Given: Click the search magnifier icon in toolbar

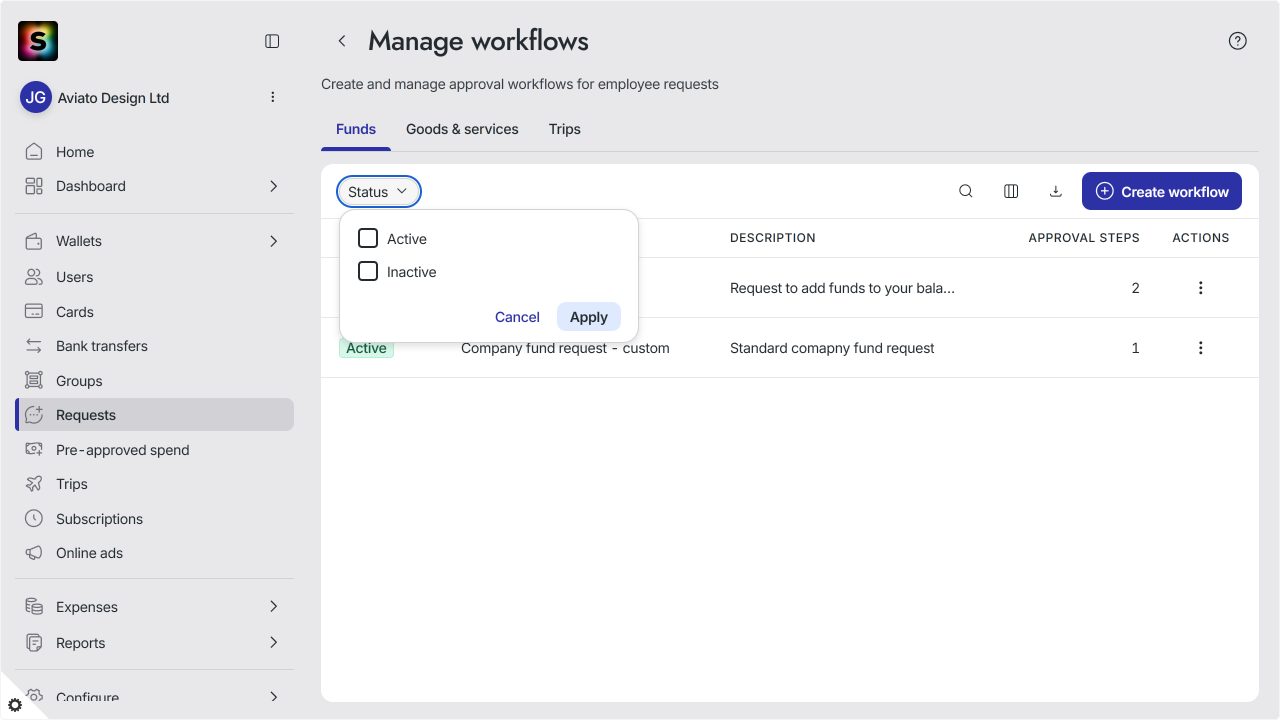Looking at the screenshot, I should pos(966,191).
